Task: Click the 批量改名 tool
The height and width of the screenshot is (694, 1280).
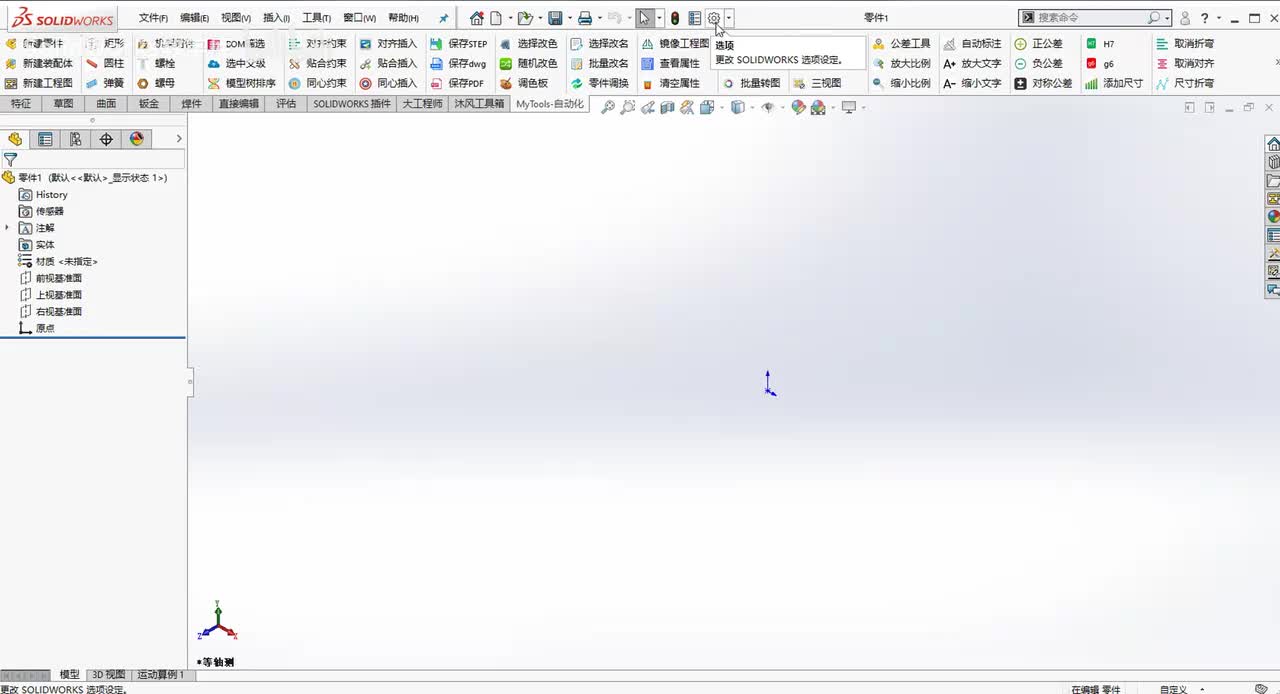Action: tap(600, 63)
